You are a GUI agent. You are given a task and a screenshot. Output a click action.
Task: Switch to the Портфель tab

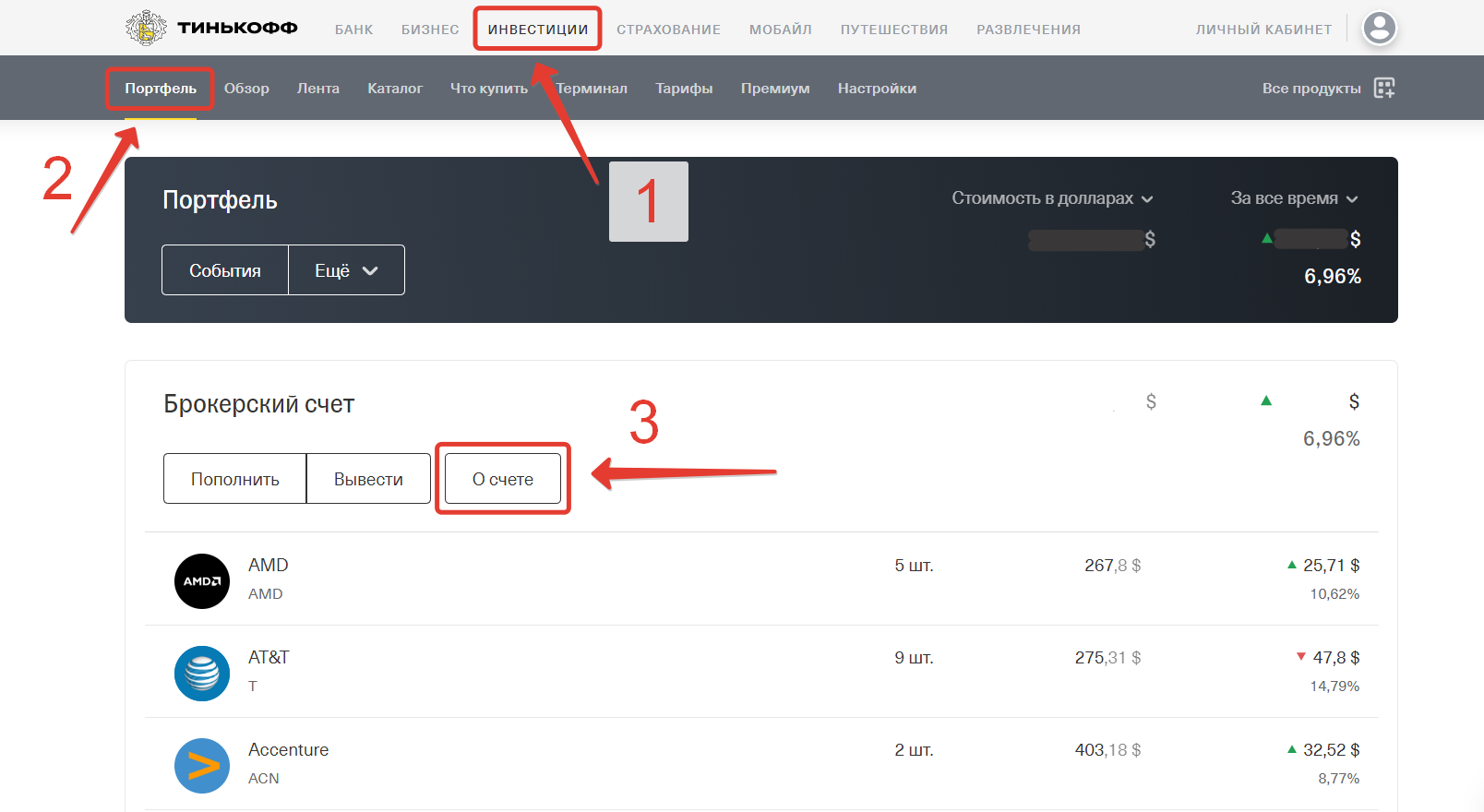[161, 89]
